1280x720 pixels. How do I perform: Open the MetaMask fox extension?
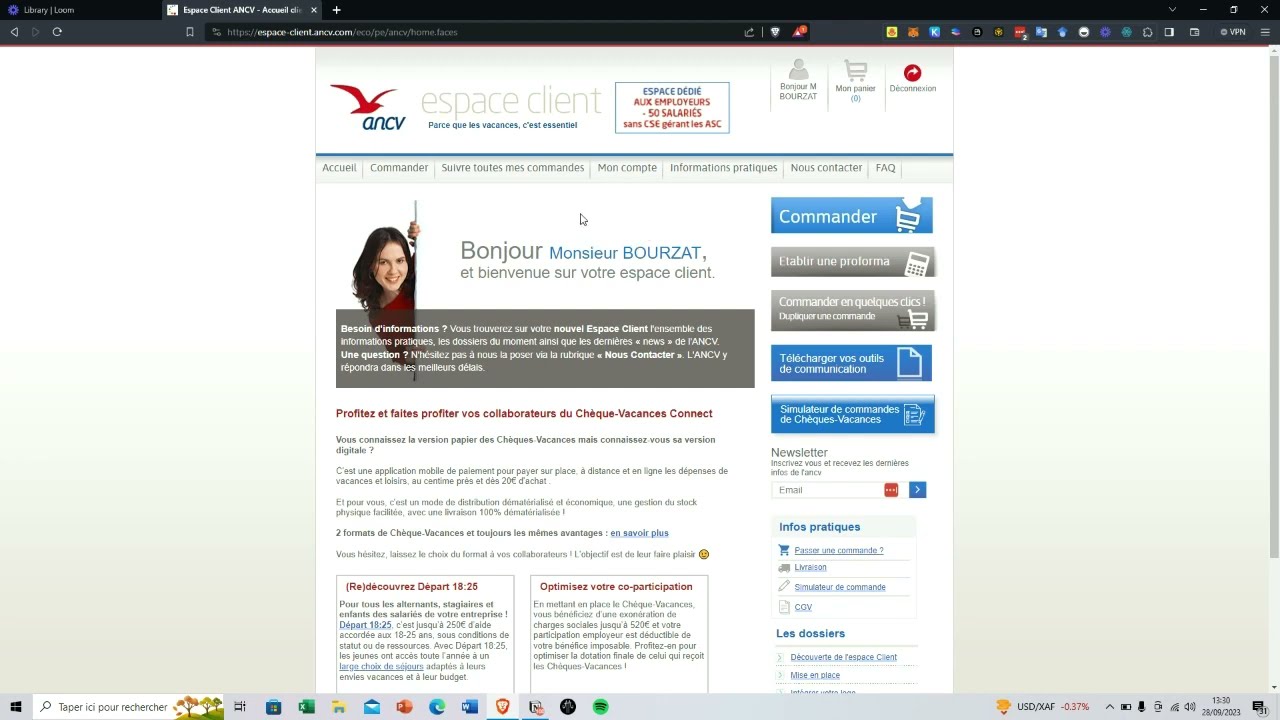tap(913, 32)
